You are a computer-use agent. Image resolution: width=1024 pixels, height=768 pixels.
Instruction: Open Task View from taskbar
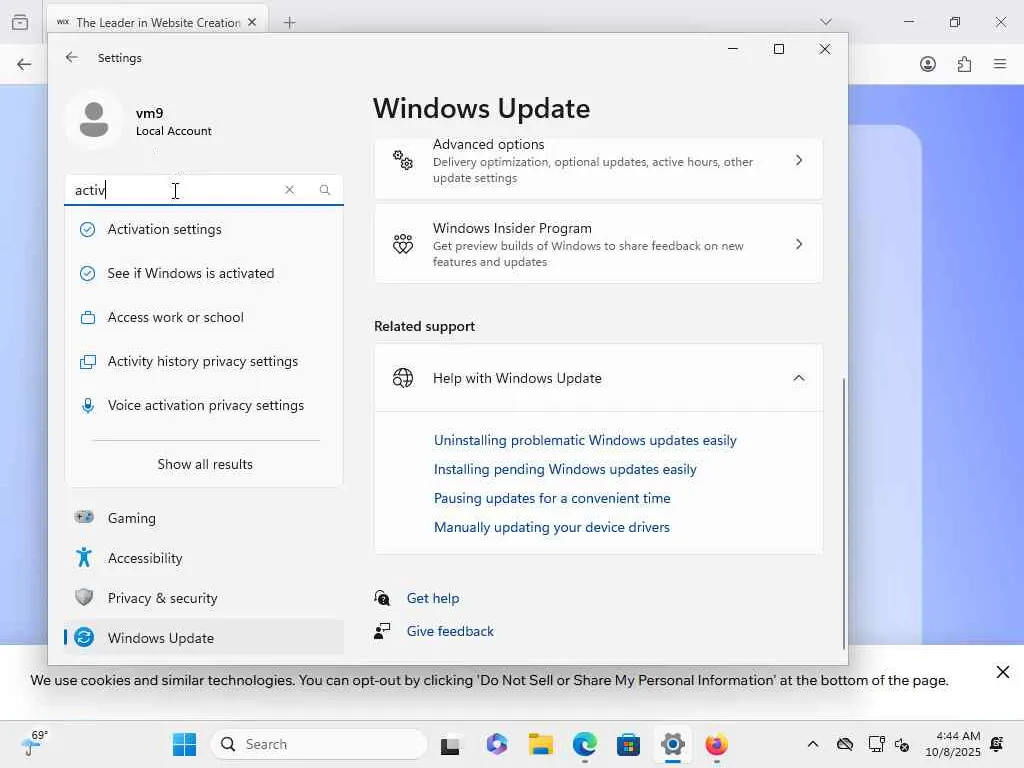(x=450, y=744)
